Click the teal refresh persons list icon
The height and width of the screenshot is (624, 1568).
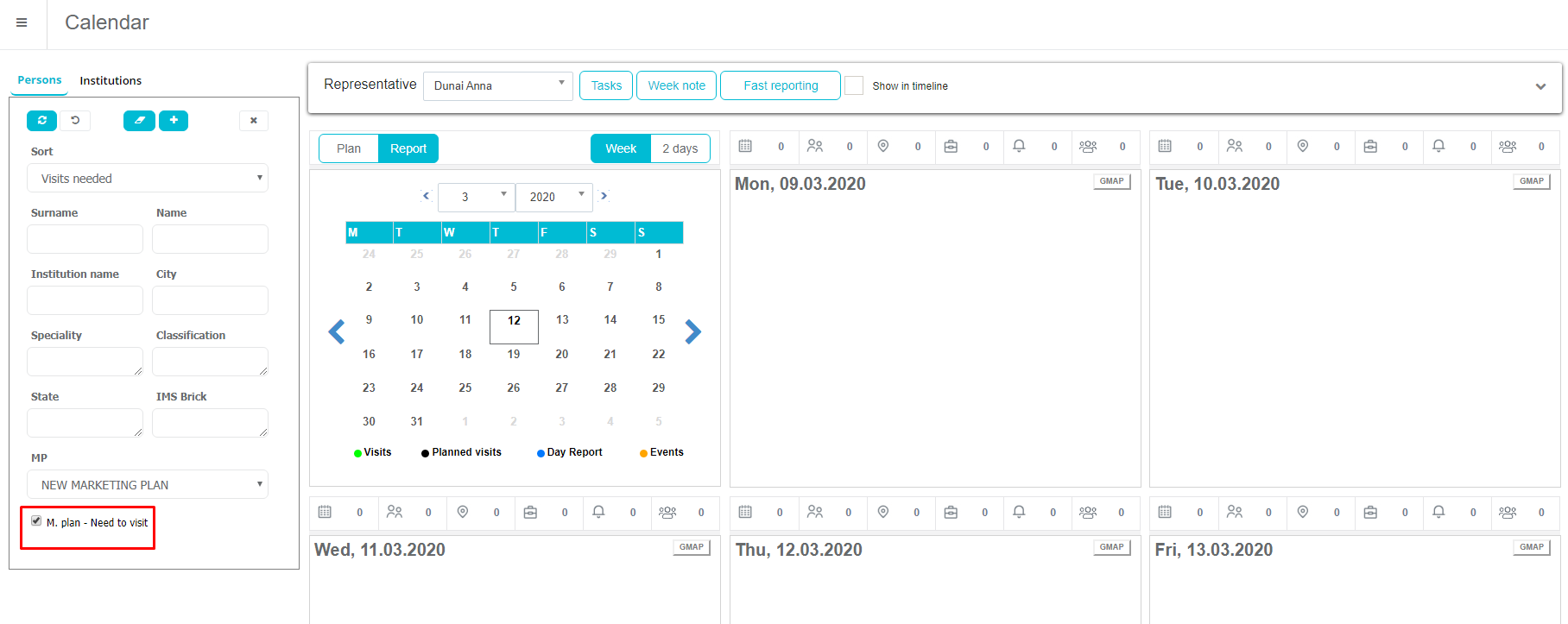41,121
